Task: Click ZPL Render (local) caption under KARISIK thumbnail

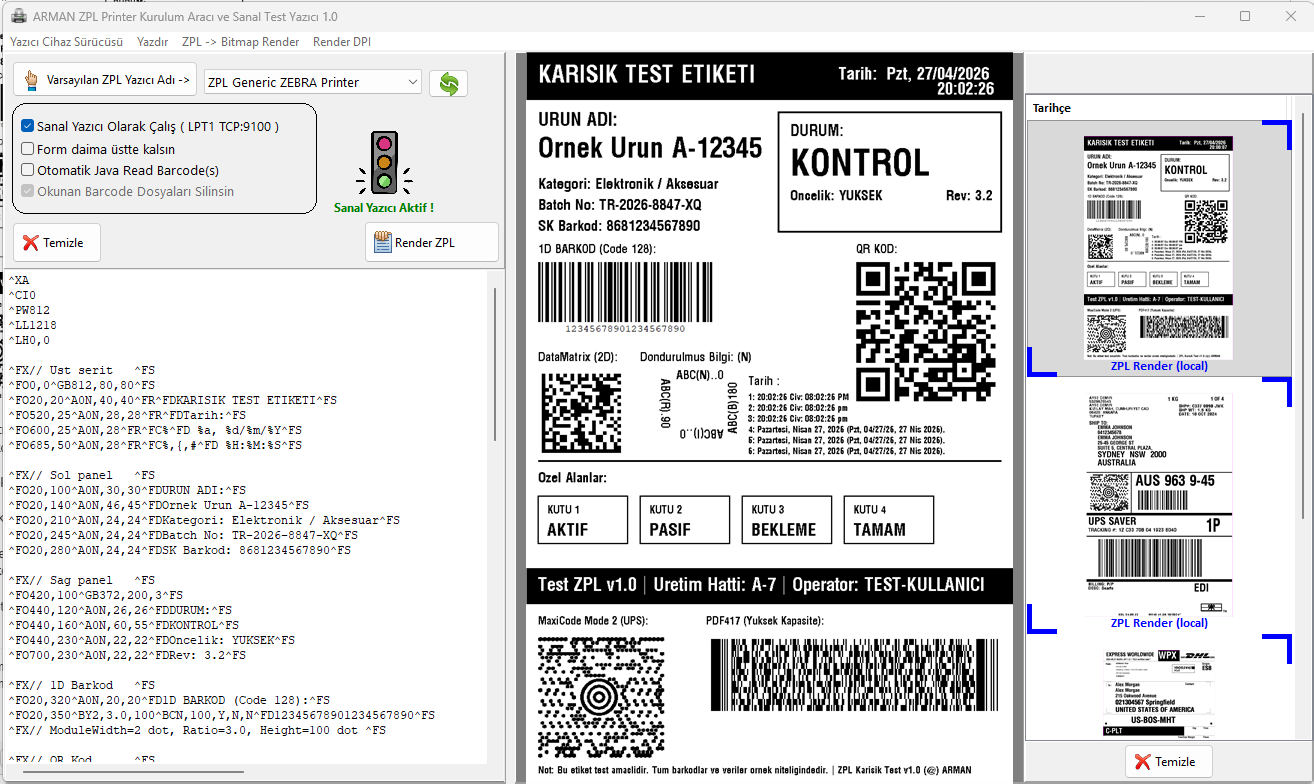Action: click(1159, 366)
